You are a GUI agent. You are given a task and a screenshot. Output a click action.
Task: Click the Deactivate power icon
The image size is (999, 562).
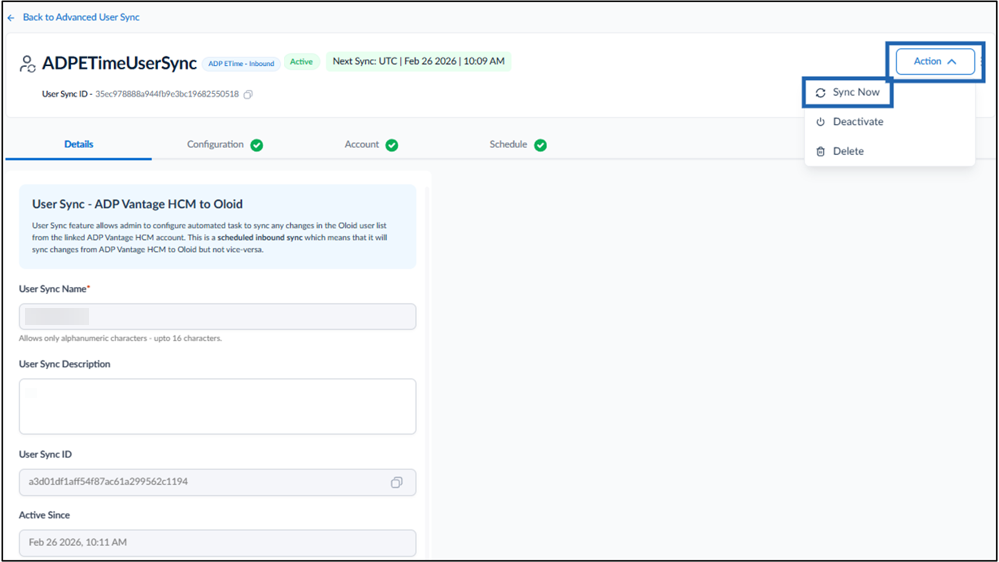click(x=821, y=122)
